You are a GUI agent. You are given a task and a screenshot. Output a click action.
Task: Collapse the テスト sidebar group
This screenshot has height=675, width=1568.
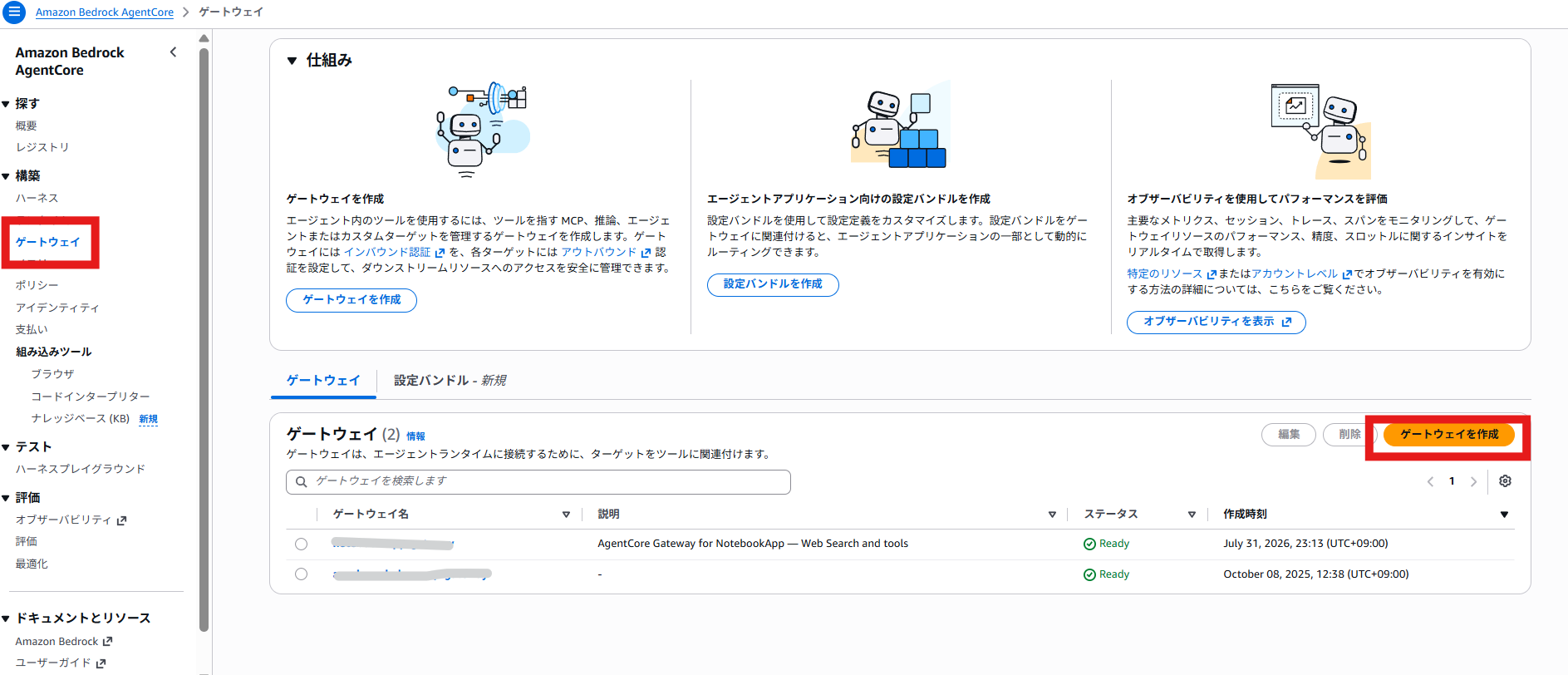[x=6, y=447]
